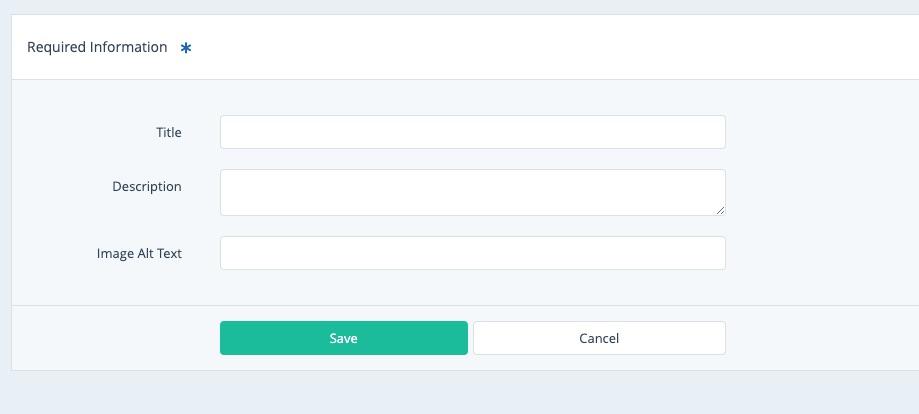The height and width of the screenshot is (414, 919).
Task: Click the white button right of Save
Action: 599,338
